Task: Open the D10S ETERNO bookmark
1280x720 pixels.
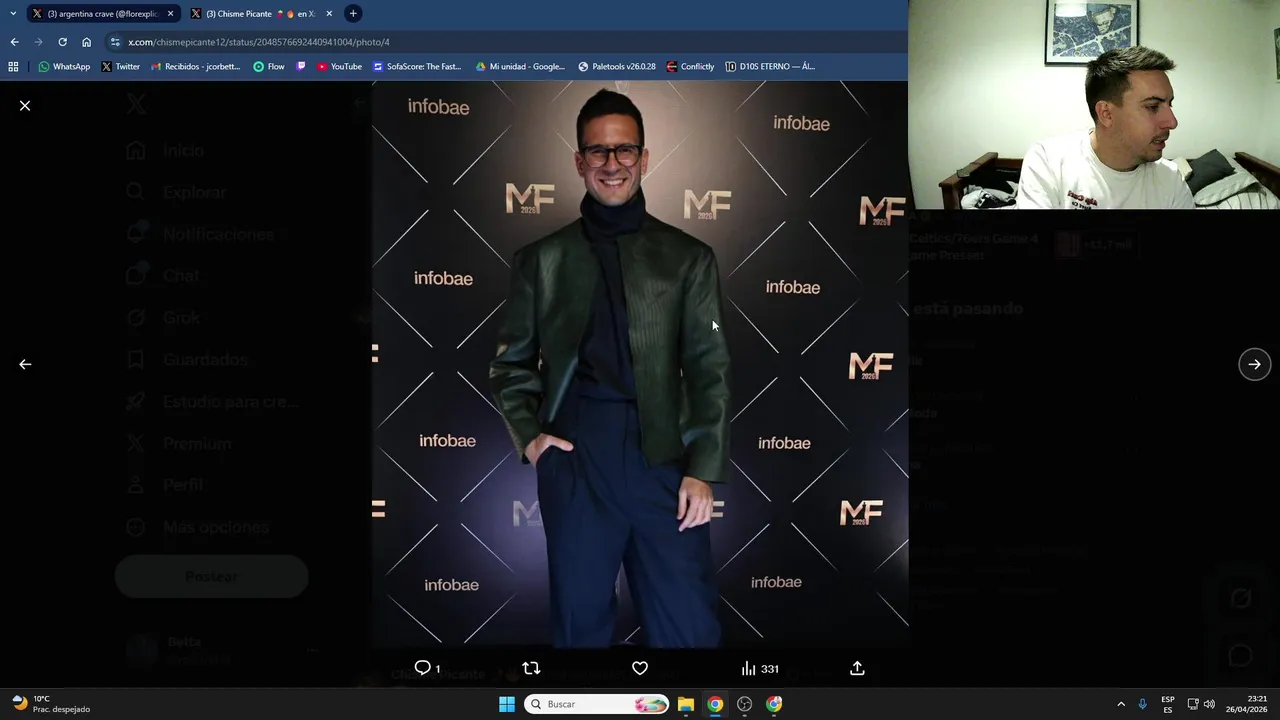Action: tap(770, 67)
